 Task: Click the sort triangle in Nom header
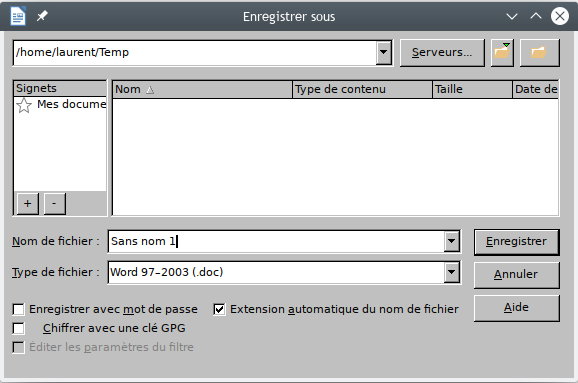pyautogui.click(x=150, y=90)
